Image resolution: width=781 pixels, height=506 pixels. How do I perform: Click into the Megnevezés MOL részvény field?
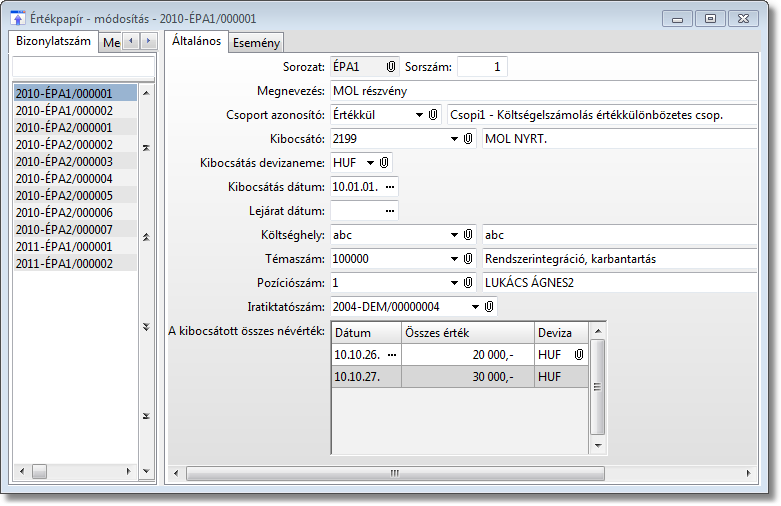coord(543,91)
